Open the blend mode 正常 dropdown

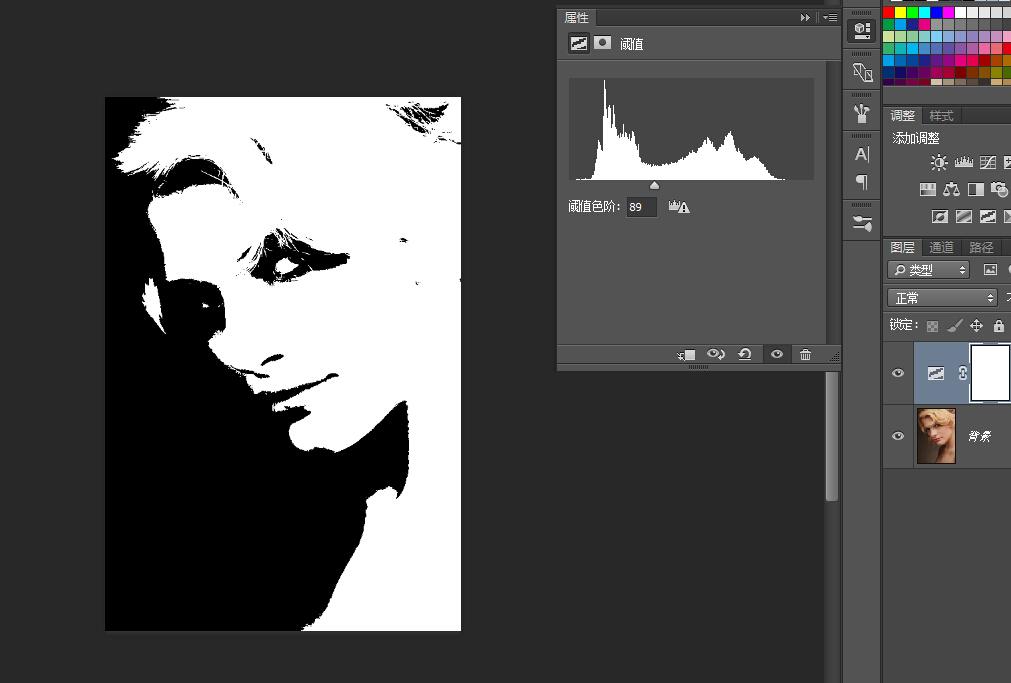click(x=942, y=298)
